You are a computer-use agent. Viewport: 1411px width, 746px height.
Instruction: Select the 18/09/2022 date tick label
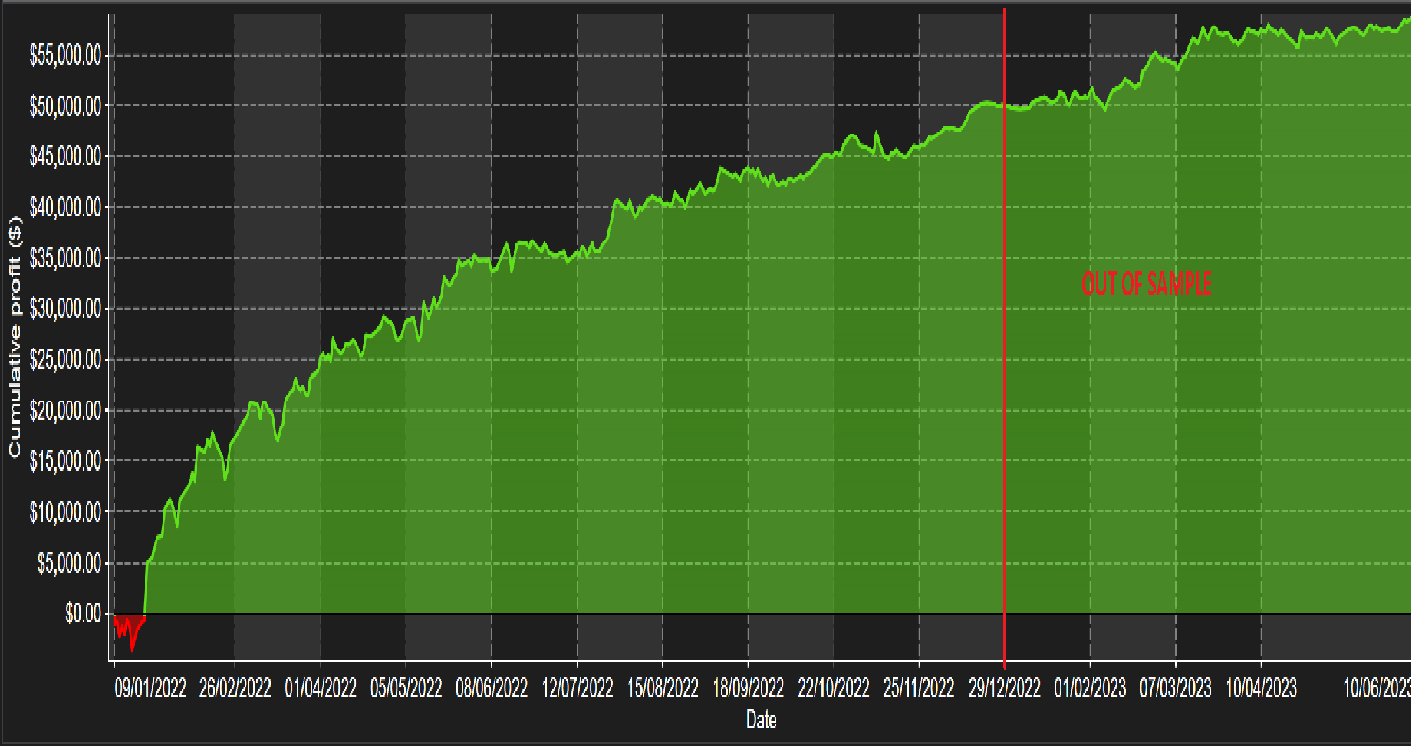748,689
